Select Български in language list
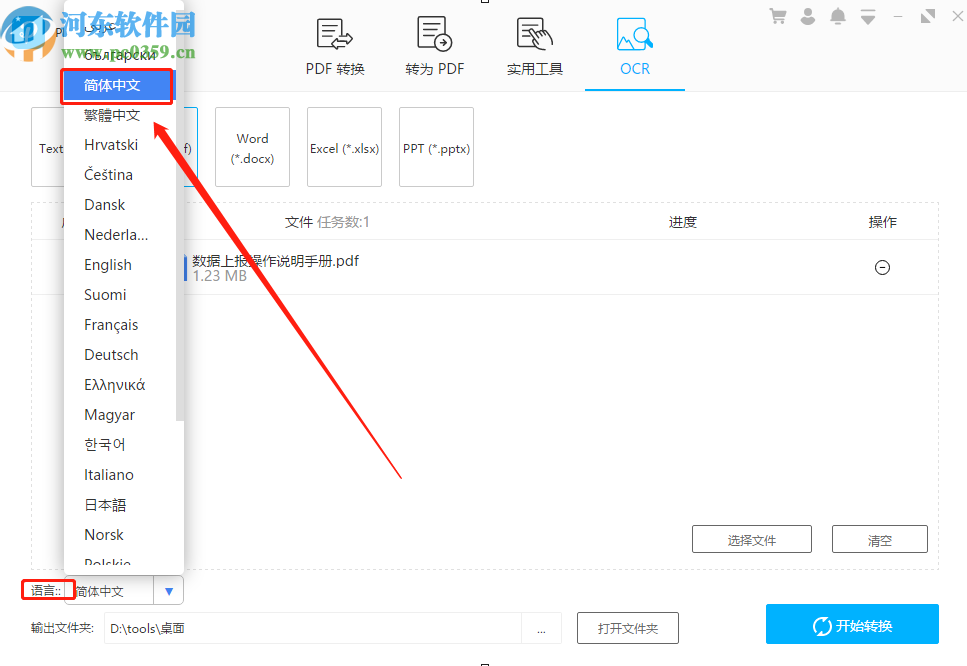 (x=120, y=55)
